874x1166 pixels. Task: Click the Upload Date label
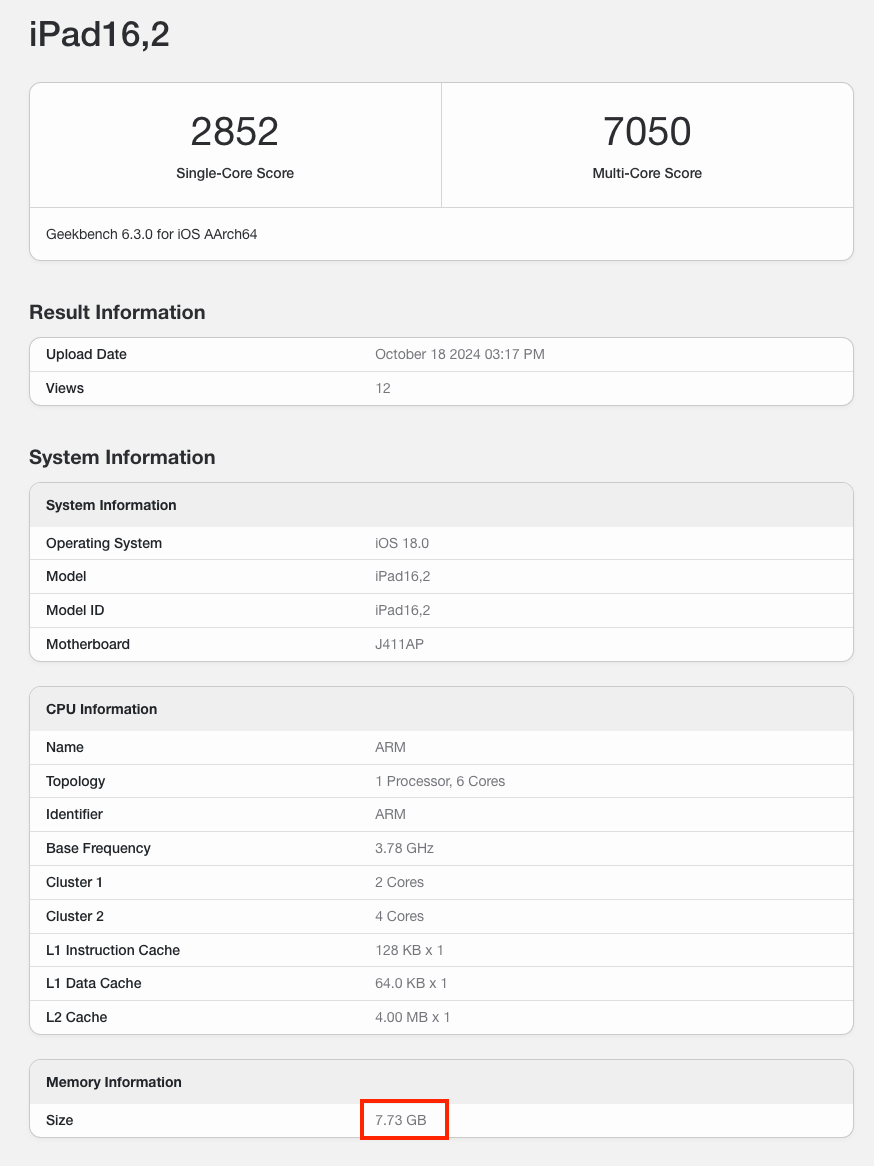click(x=86, y=355)
